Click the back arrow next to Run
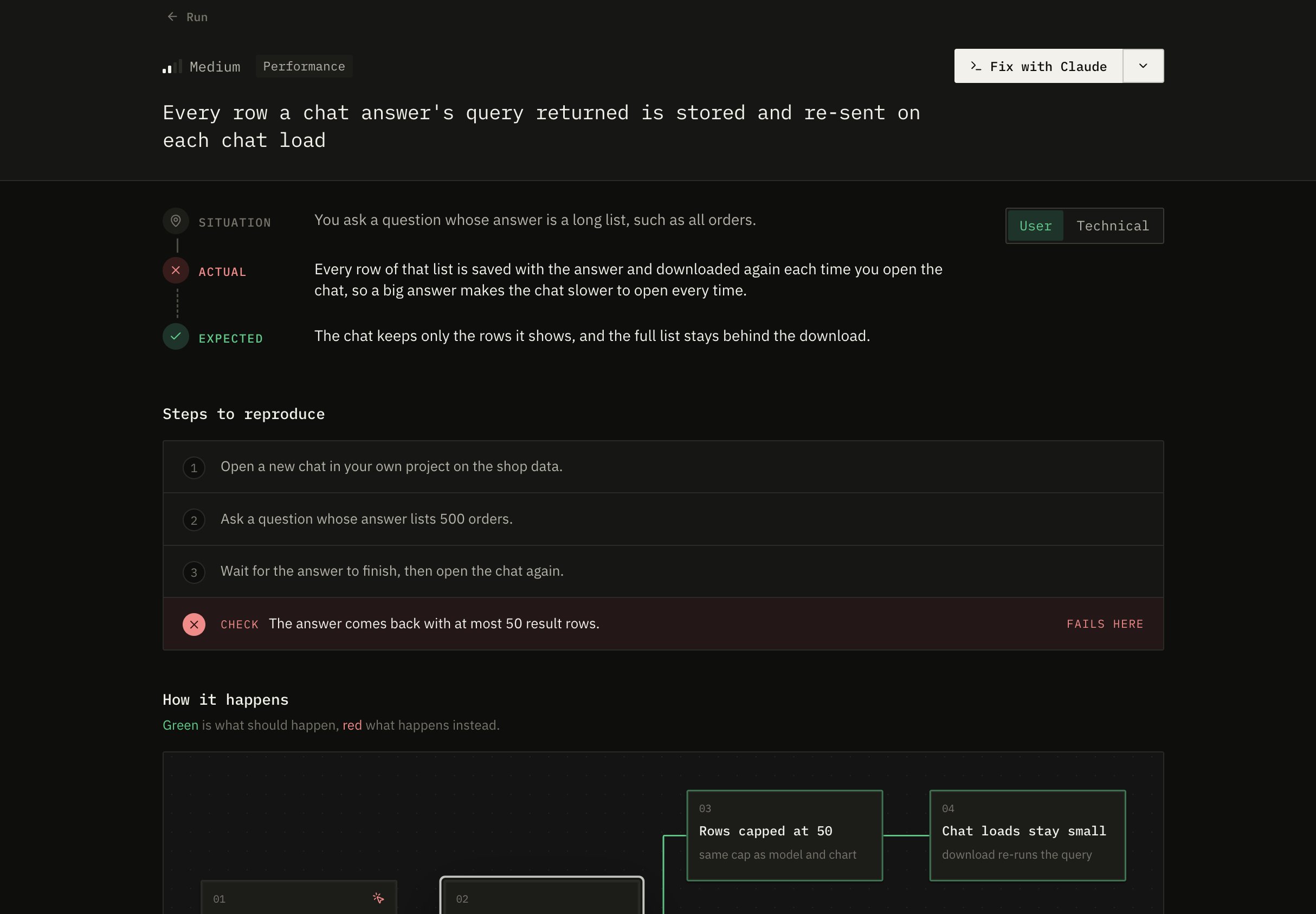1316x914 pixels. (x=172, y=17)
